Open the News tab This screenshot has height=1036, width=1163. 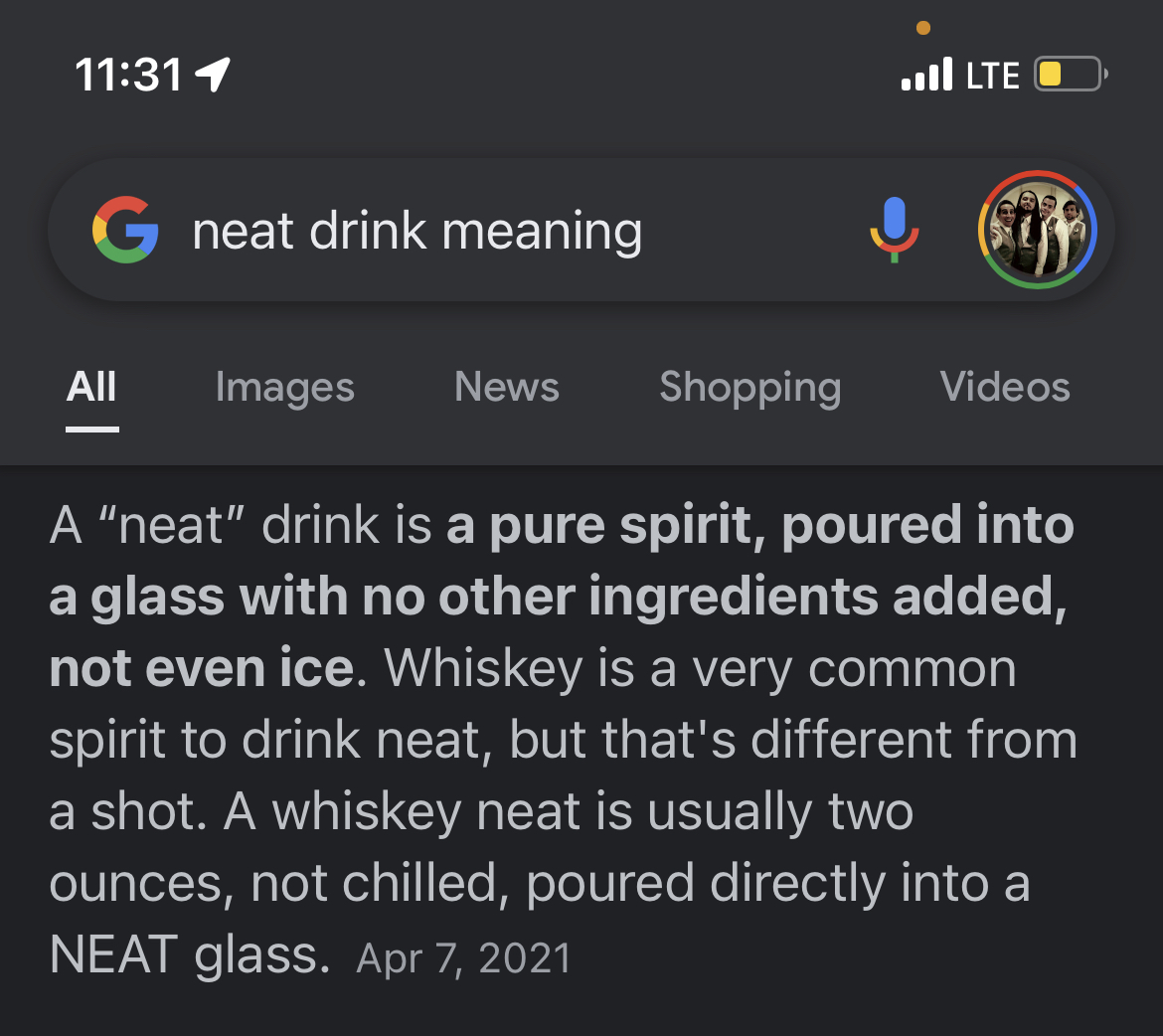(506, 387)
